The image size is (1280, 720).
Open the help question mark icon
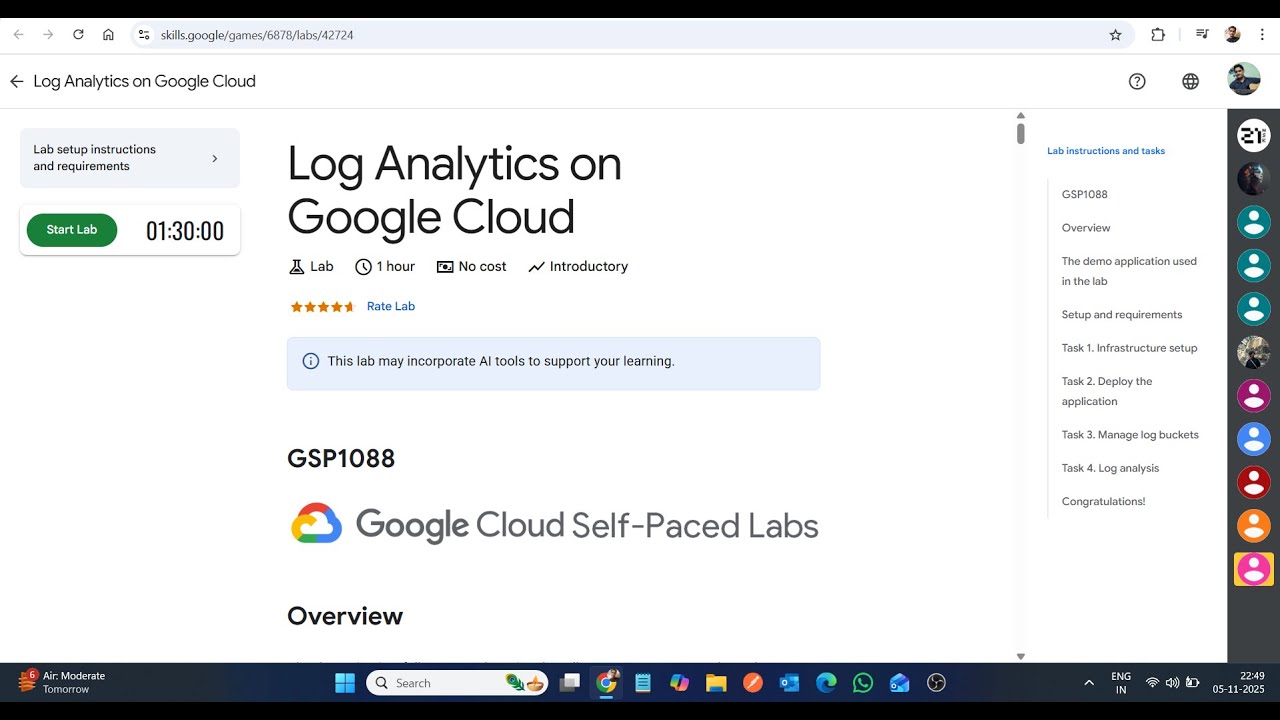[1137, 82]
